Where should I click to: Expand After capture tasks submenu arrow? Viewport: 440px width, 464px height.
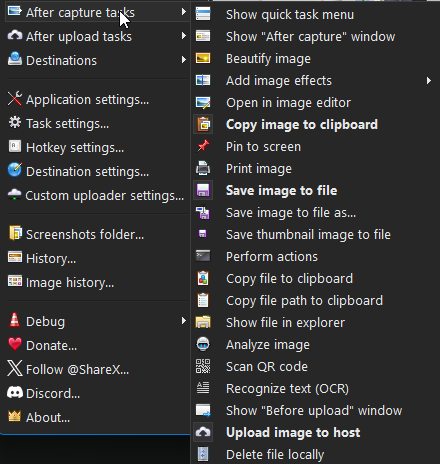click(x=184, y=12)
